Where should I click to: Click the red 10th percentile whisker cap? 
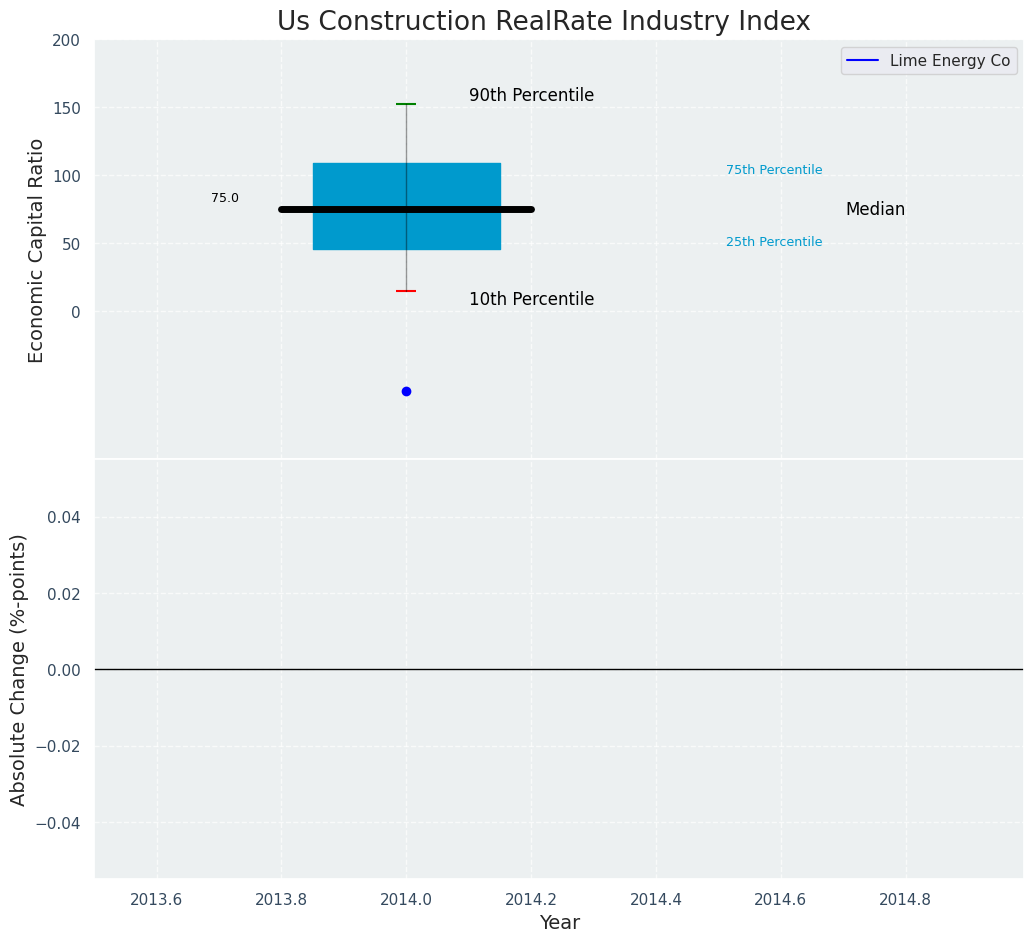point(406,291)
